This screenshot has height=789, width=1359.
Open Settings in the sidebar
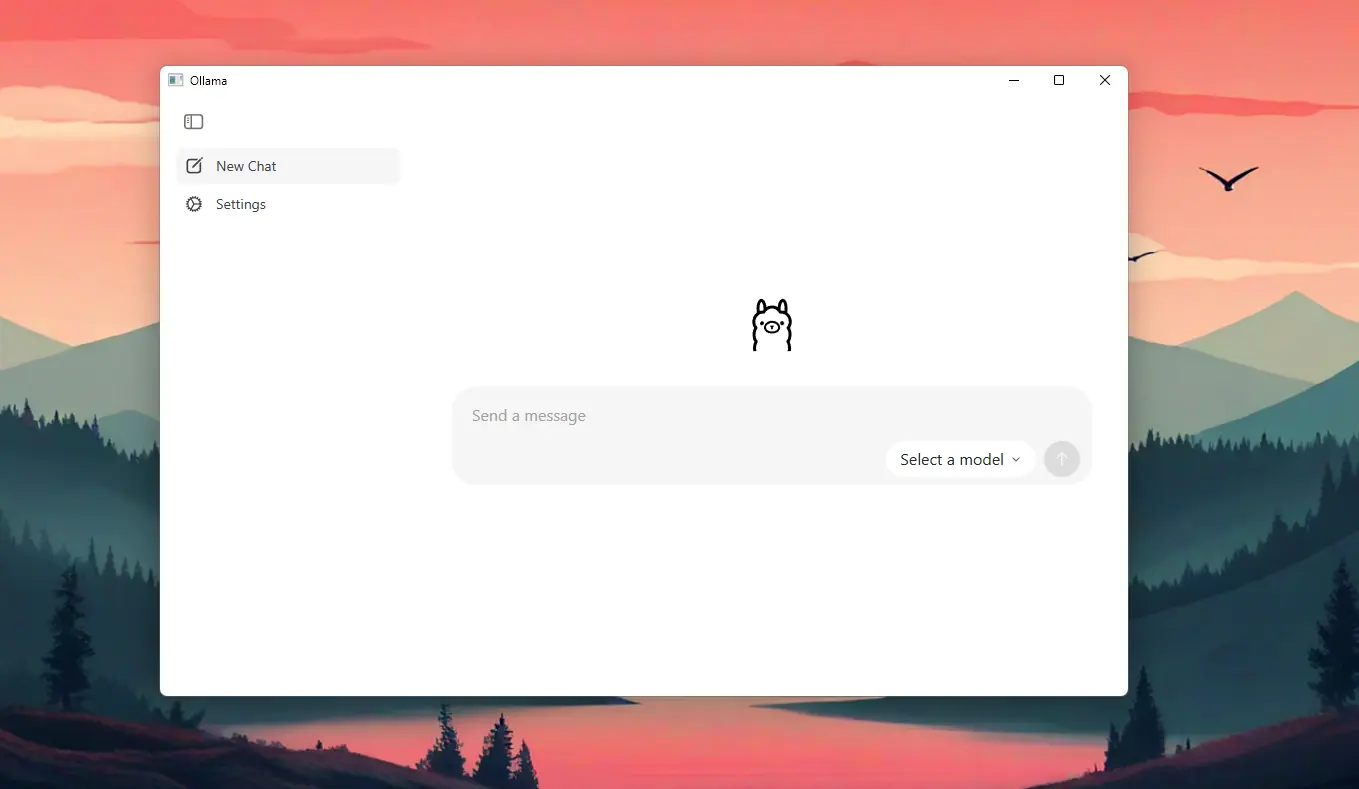pyautogui.click(x=288, y=204)
